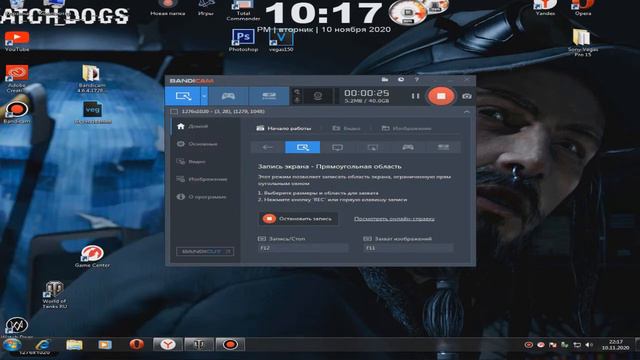Pause the current recording
640x360 pixels.
415,96
